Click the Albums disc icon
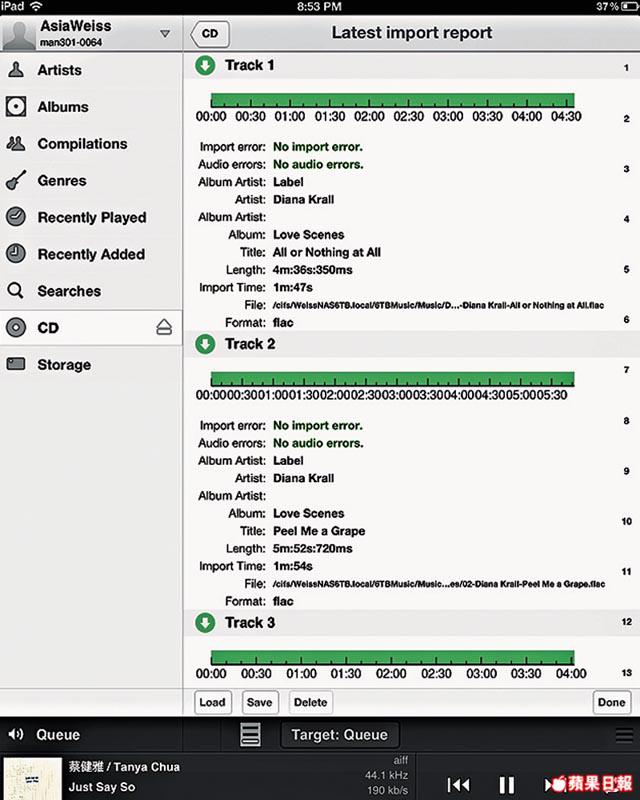This screenshot has width=640, height=800. point(16,107)
